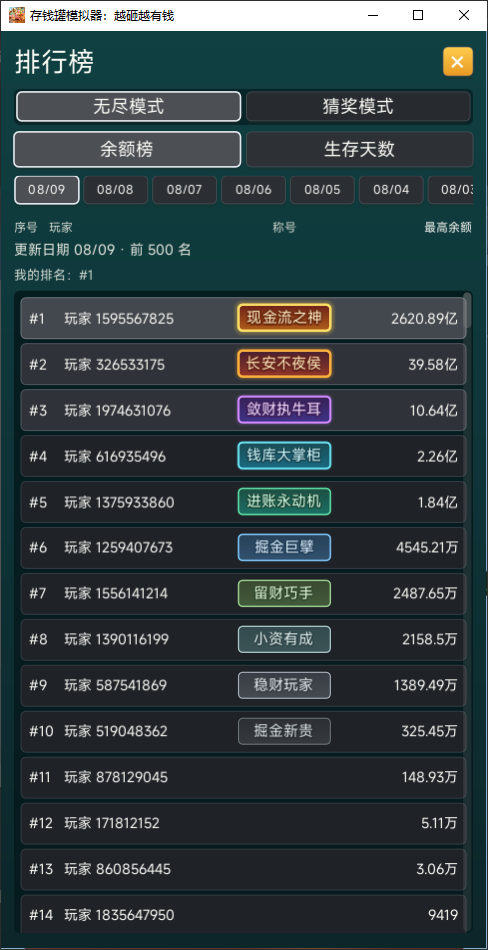Click the balance 2487.65万
488x950 pixels.
(426, 594)
